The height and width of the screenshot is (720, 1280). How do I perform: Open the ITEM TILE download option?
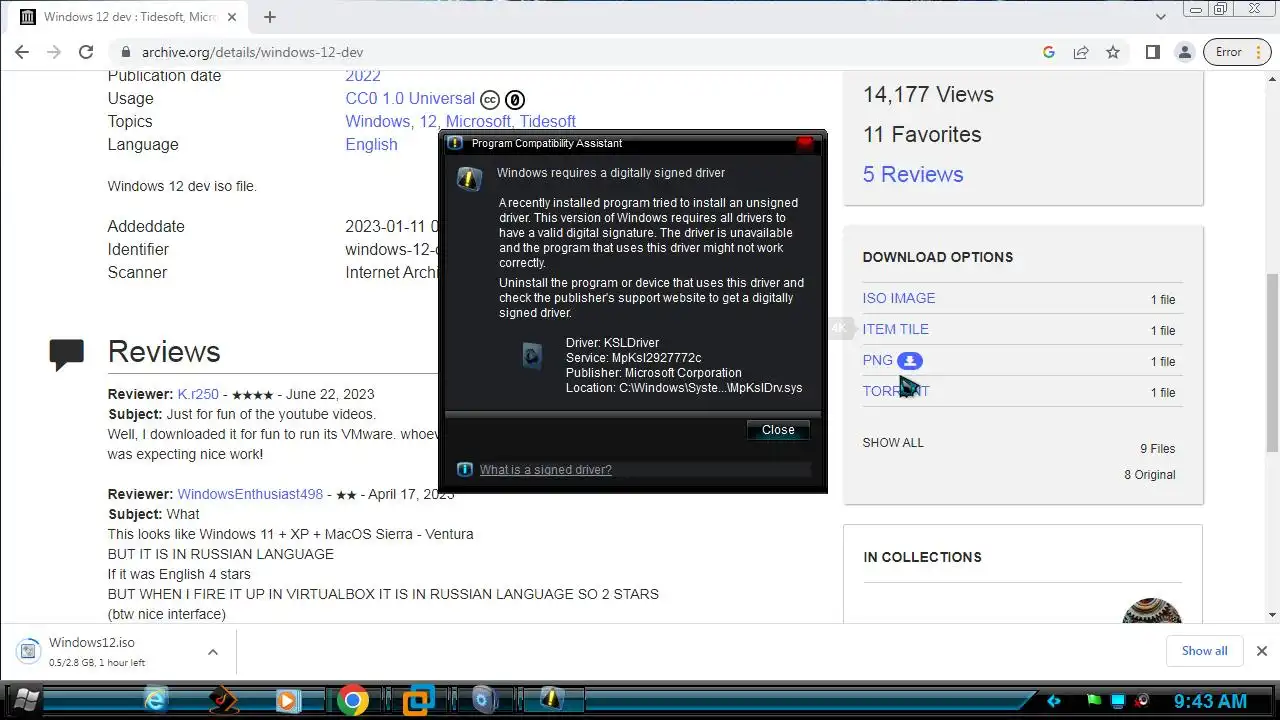click(896, 329)
